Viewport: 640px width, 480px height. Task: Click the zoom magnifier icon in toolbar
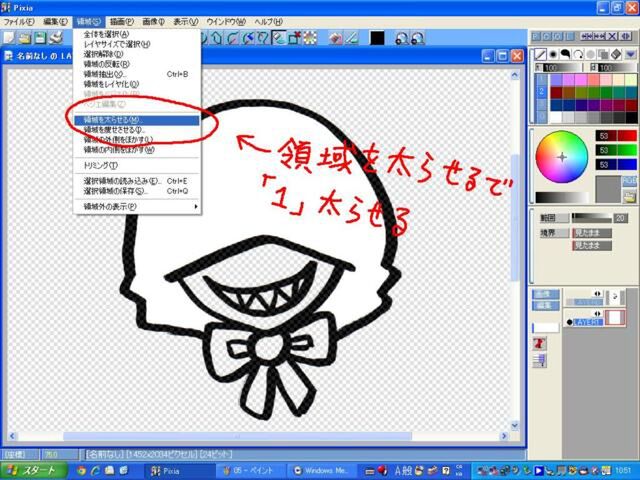(401, 38)
